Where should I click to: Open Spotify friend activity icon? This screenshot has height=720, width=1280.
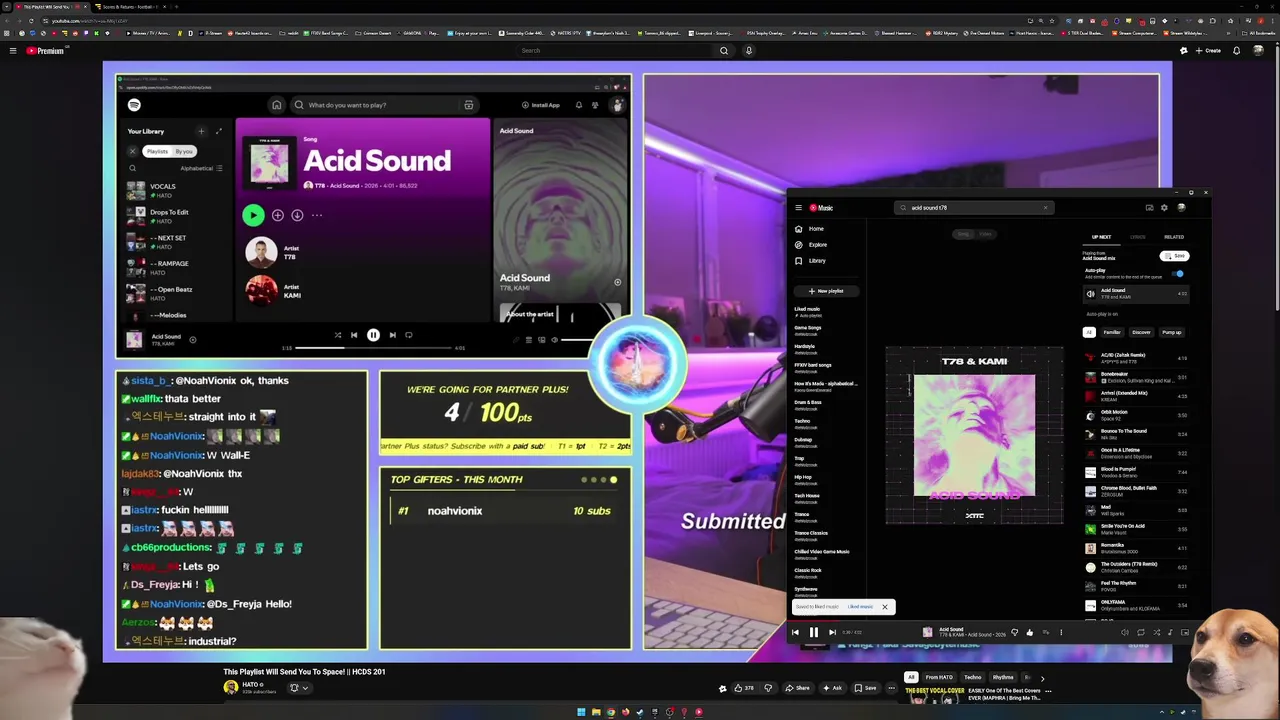tap(595, 105)
